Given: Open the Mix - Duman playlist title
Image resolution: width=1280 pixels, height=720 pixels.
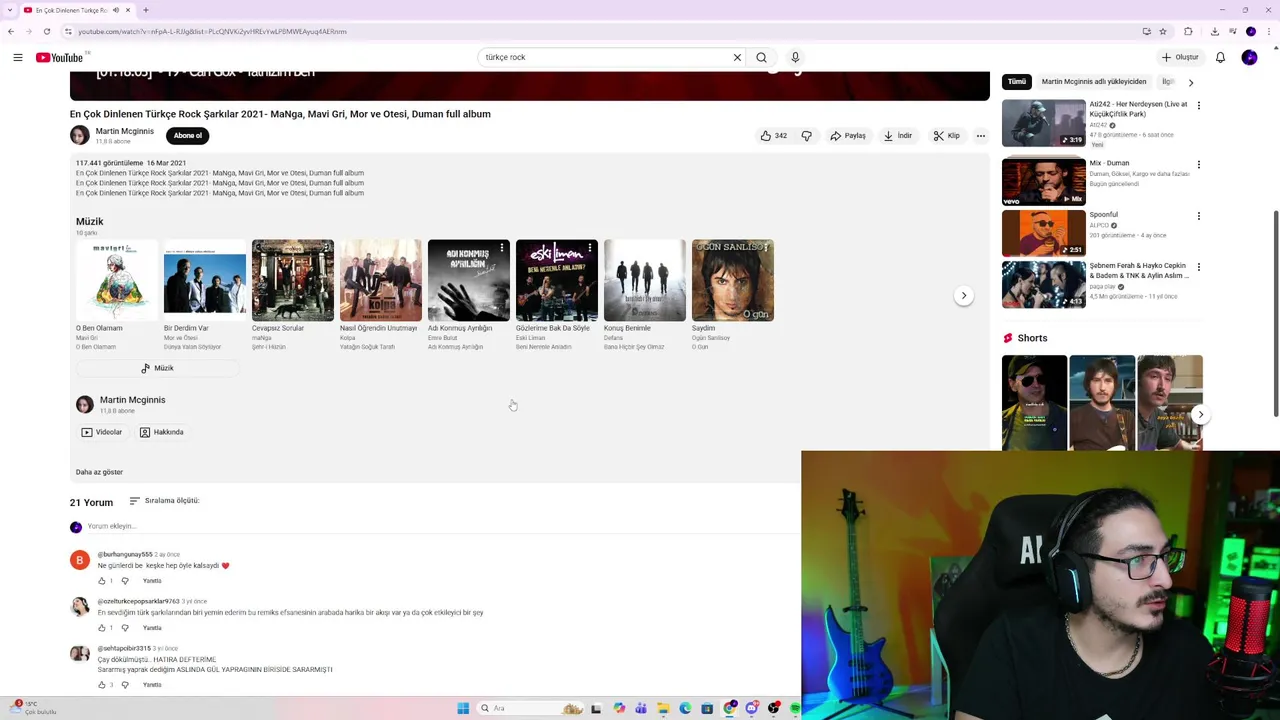Looking at the screenshot, I should point(1109,163).
